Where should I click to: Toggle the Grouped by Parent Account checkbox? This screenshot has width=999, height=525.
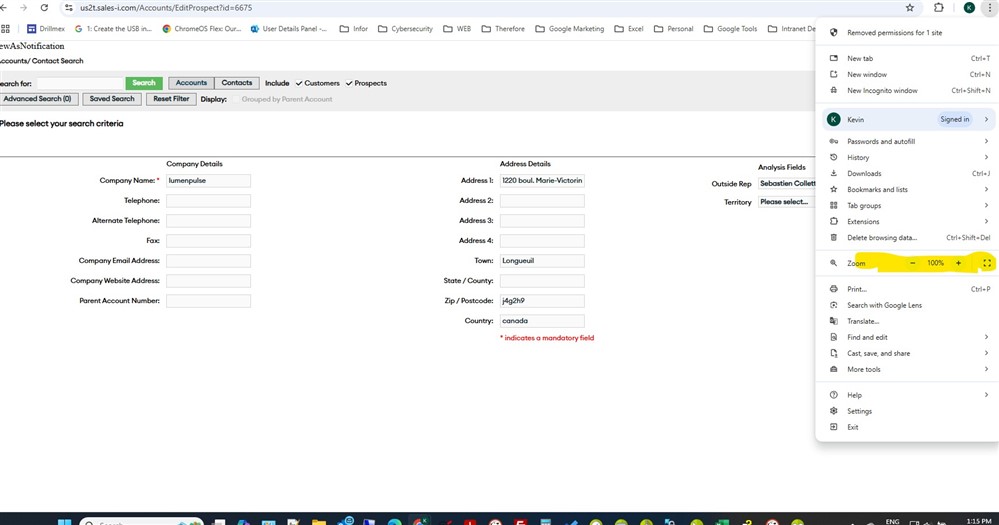coord(235,99)
